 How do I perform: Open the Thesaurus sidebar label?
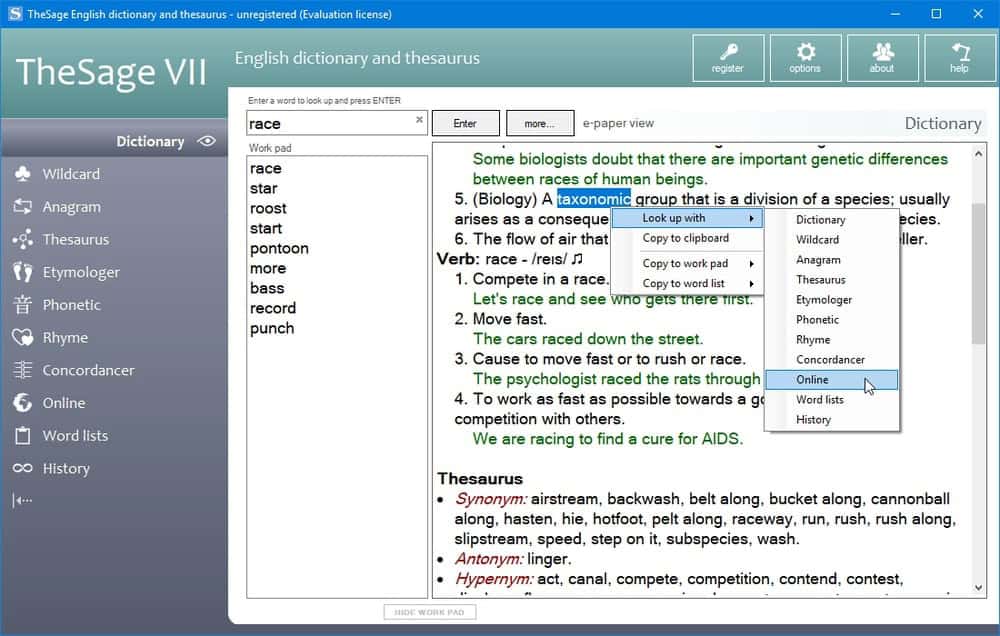pos(76,239)
